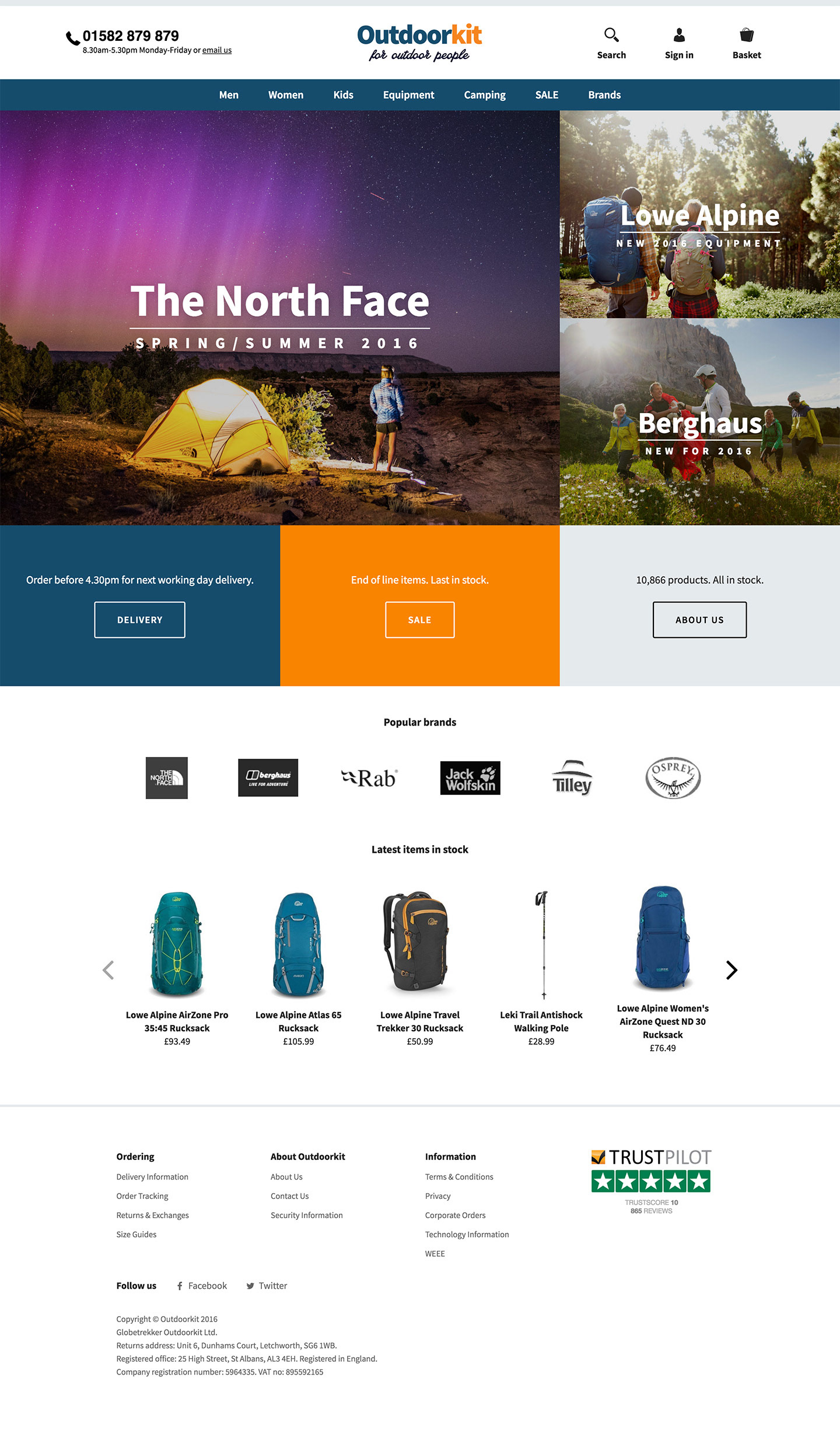Open the Basket bag icon
Screen dimensions: 840x1430
tap(747, 35)
